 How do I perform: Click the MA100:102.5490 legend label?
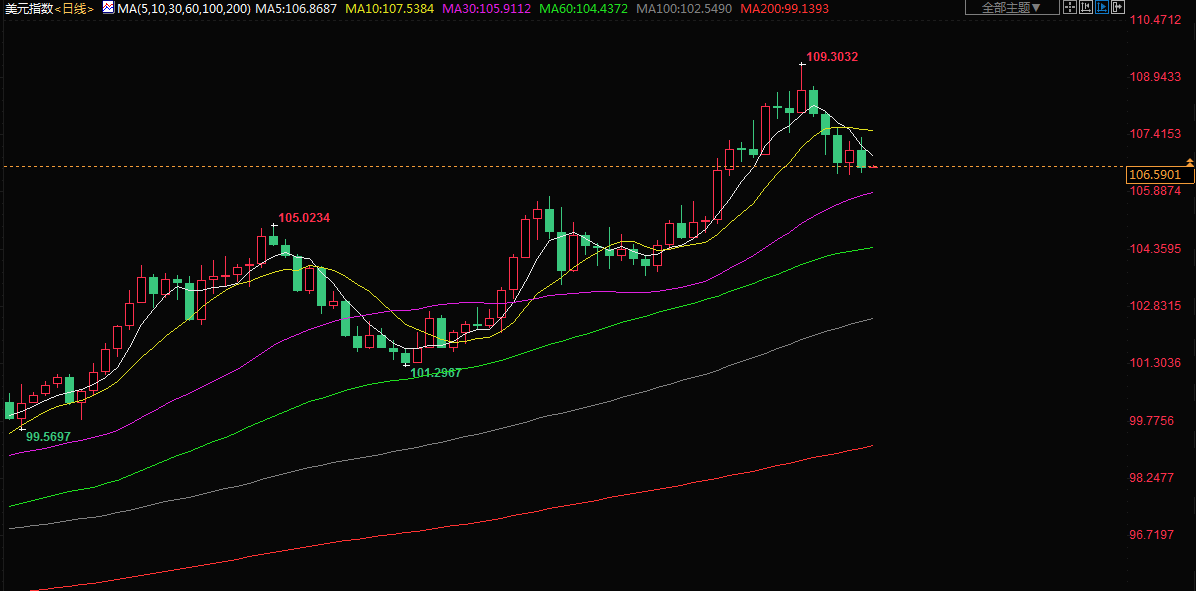[x=685, y=9]
